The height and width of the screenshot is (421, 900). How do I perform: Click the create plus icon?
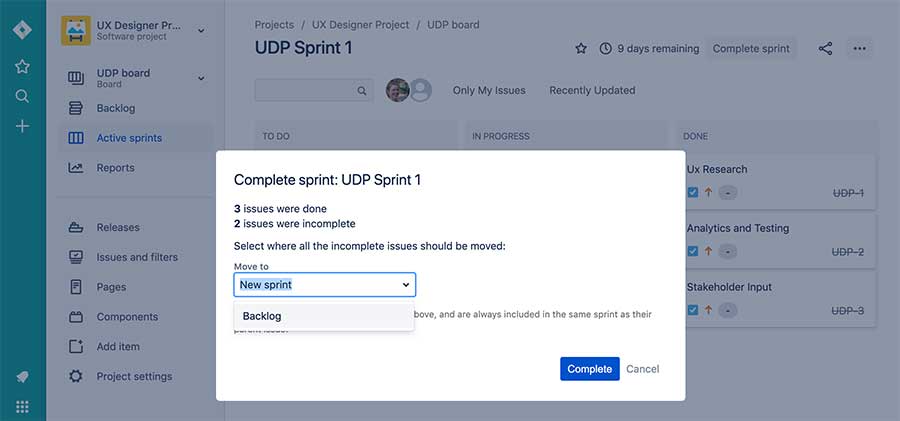coord(22,127)
